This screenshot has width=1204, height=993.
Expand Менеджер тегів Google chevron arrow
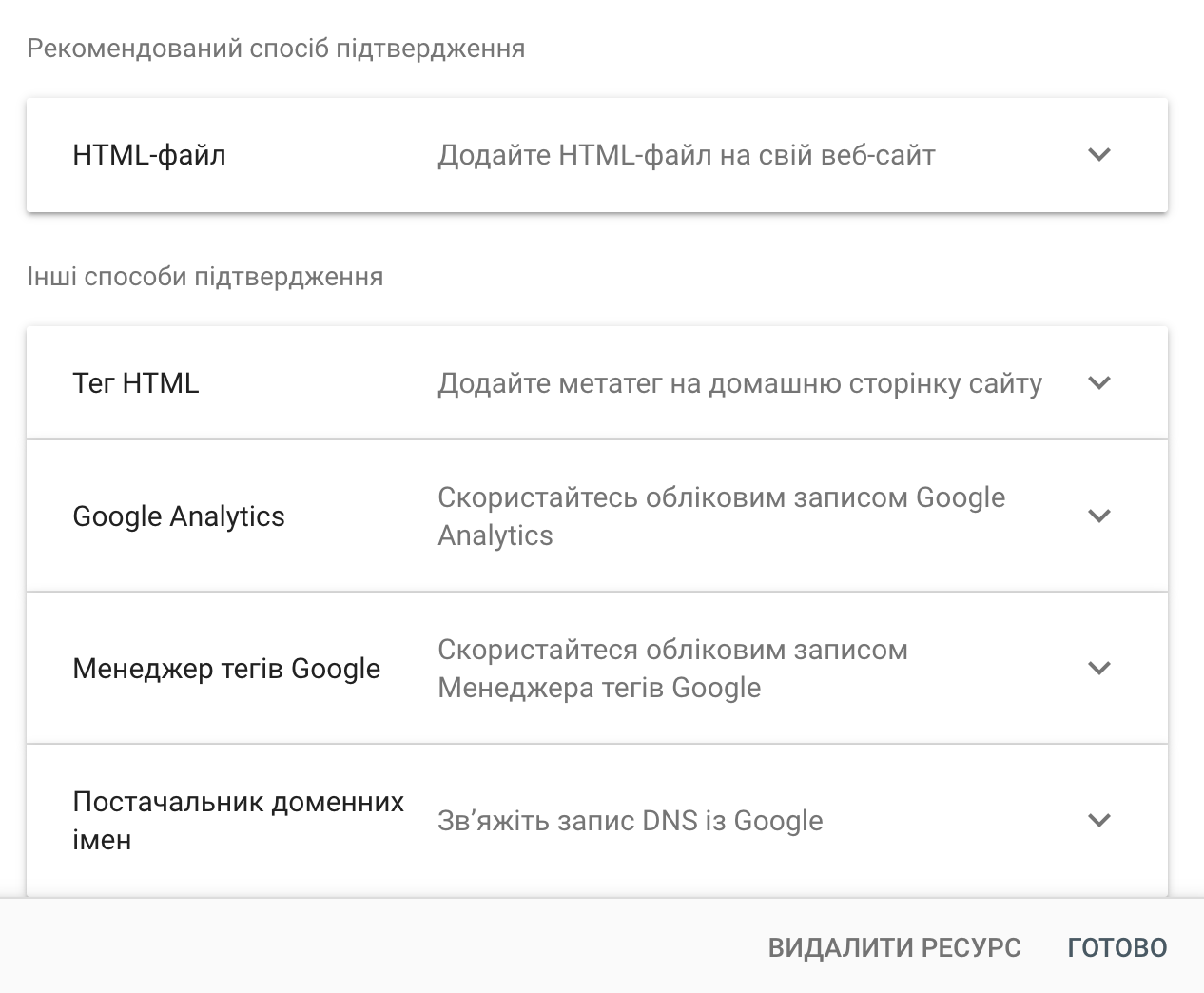coord(1099,669)
